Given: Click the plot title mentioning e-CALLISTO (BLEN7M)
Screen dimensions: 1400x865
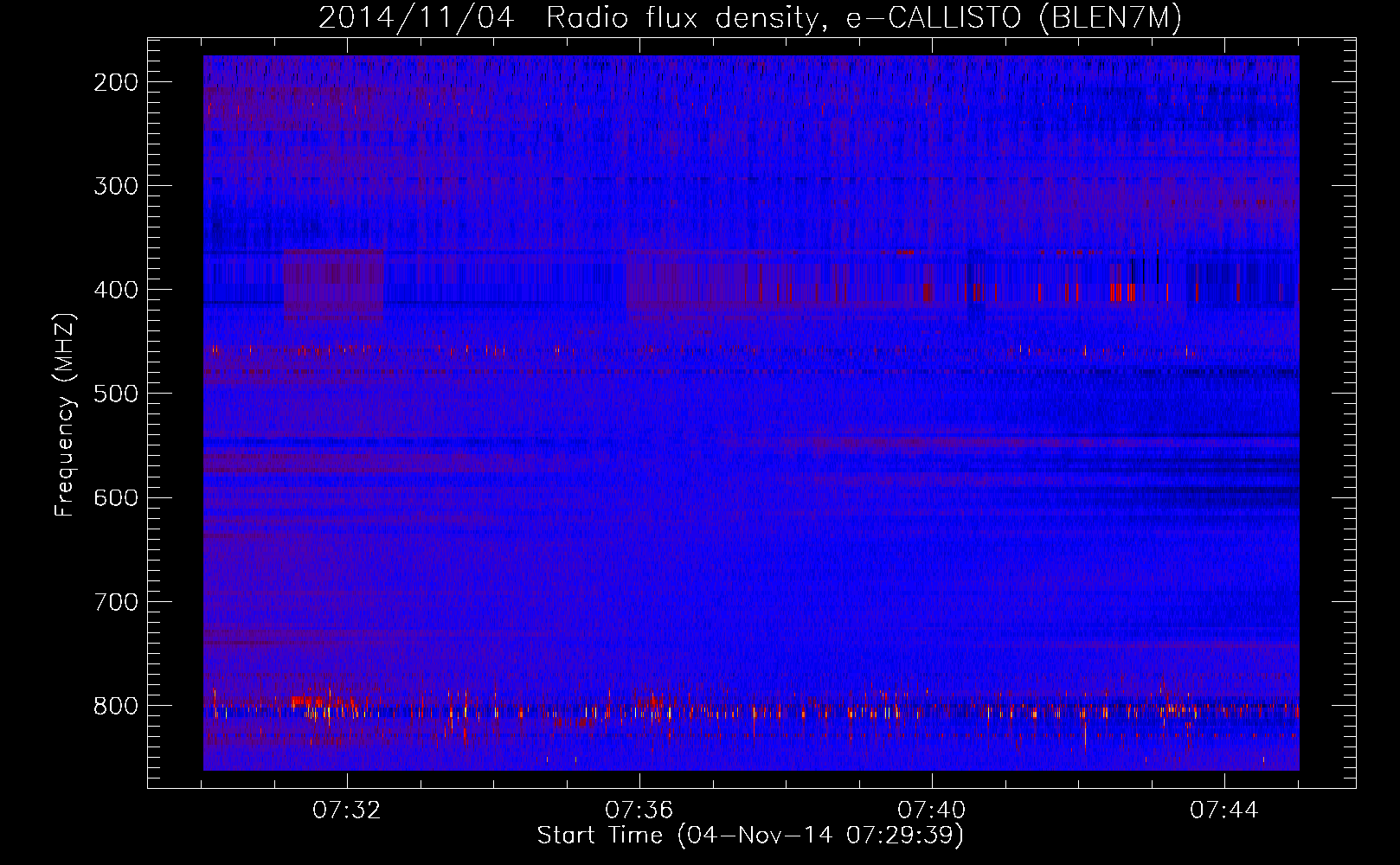Looking at the screenshot, I should (x=750, y=18).
